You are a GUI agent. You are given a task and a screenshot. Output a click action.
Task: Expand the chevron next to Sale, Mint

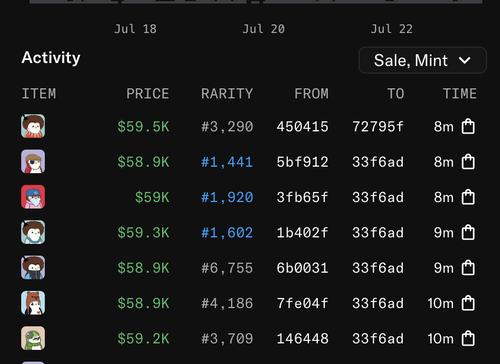[465, 61]
